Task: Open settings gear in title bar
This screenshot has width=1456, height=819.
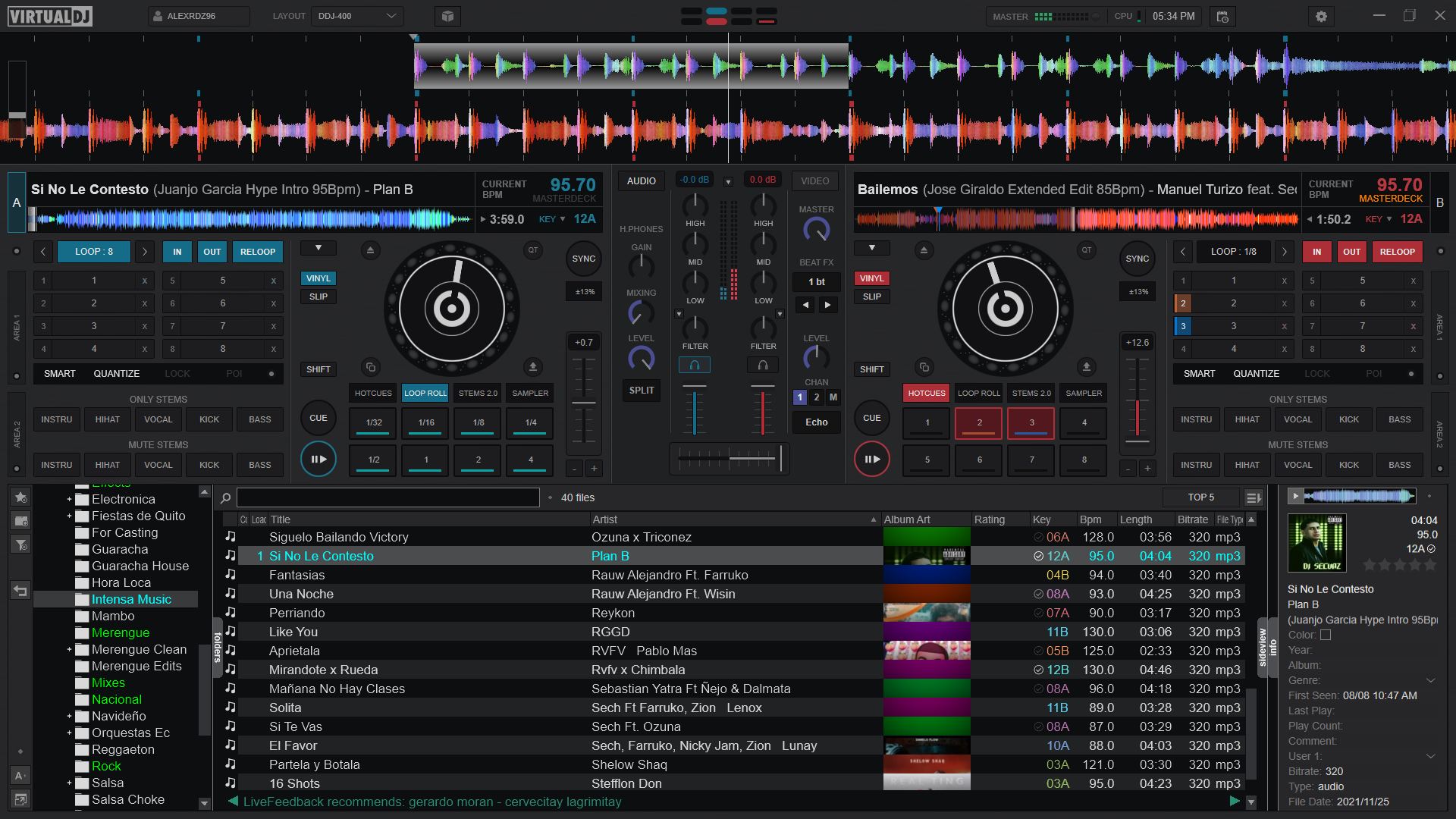Action: [1321, 16]
